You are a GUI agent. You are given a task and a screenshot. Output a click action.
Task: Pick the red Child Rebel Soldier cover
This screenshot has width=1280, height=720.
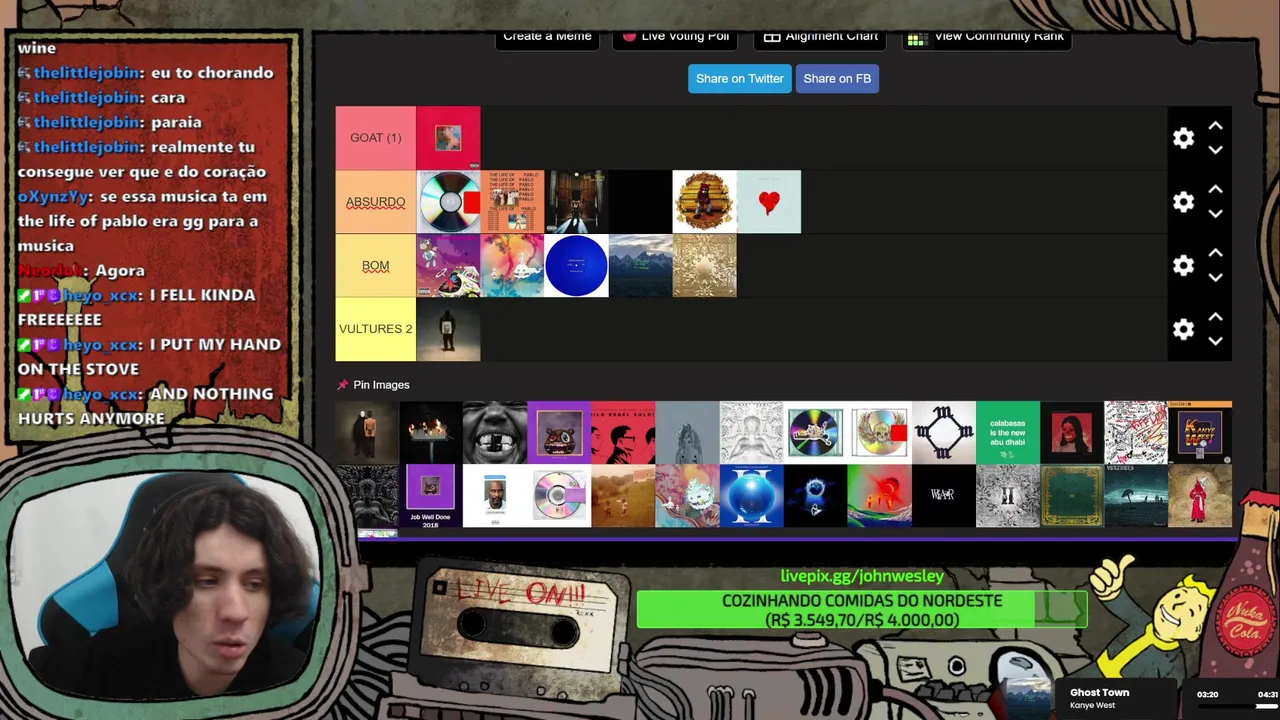pyautogui.click(x=623, y=433)
